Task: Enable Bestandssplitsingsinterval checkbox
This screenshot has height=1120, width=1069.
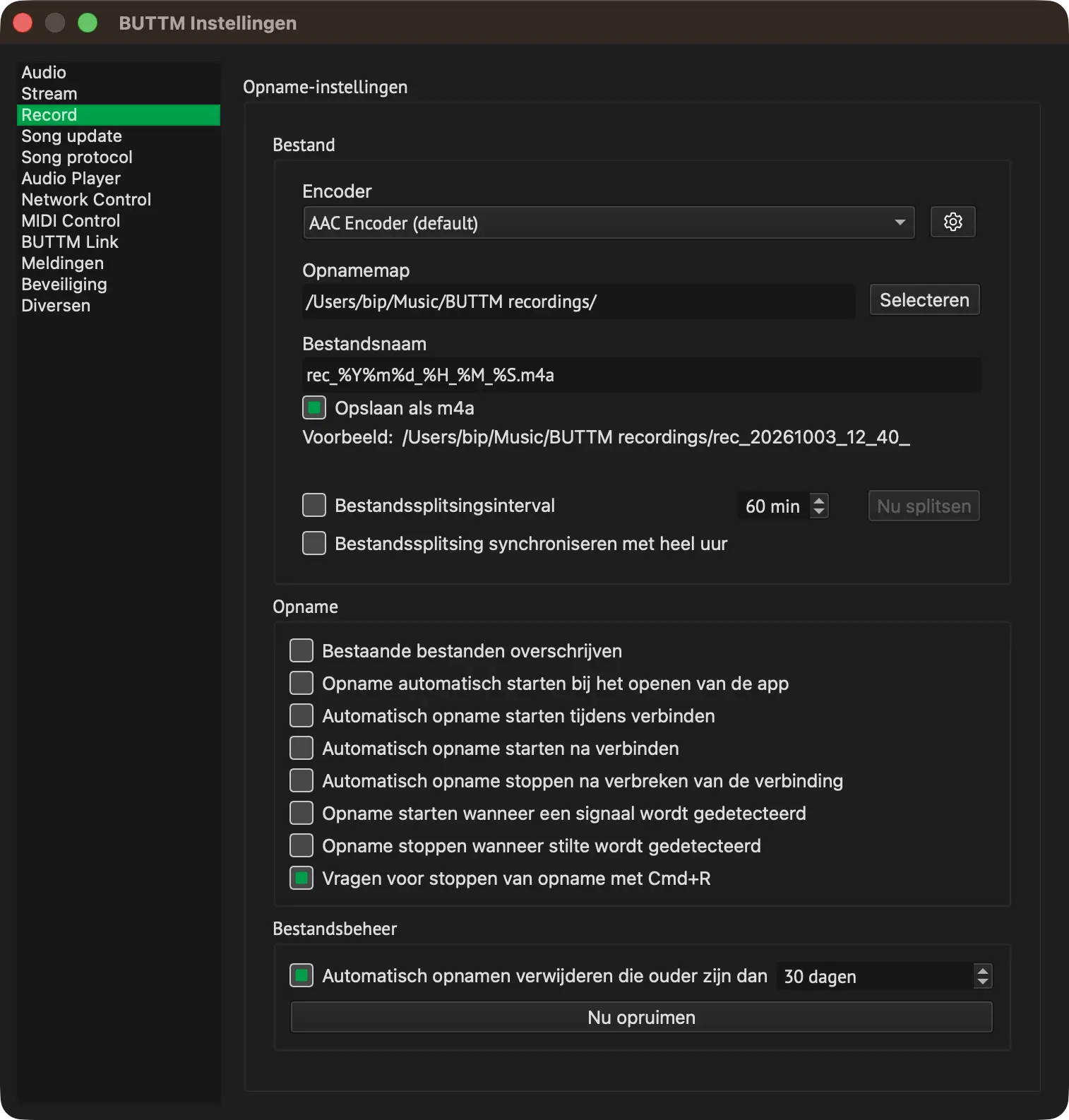Action: click(x=314, y=506)
